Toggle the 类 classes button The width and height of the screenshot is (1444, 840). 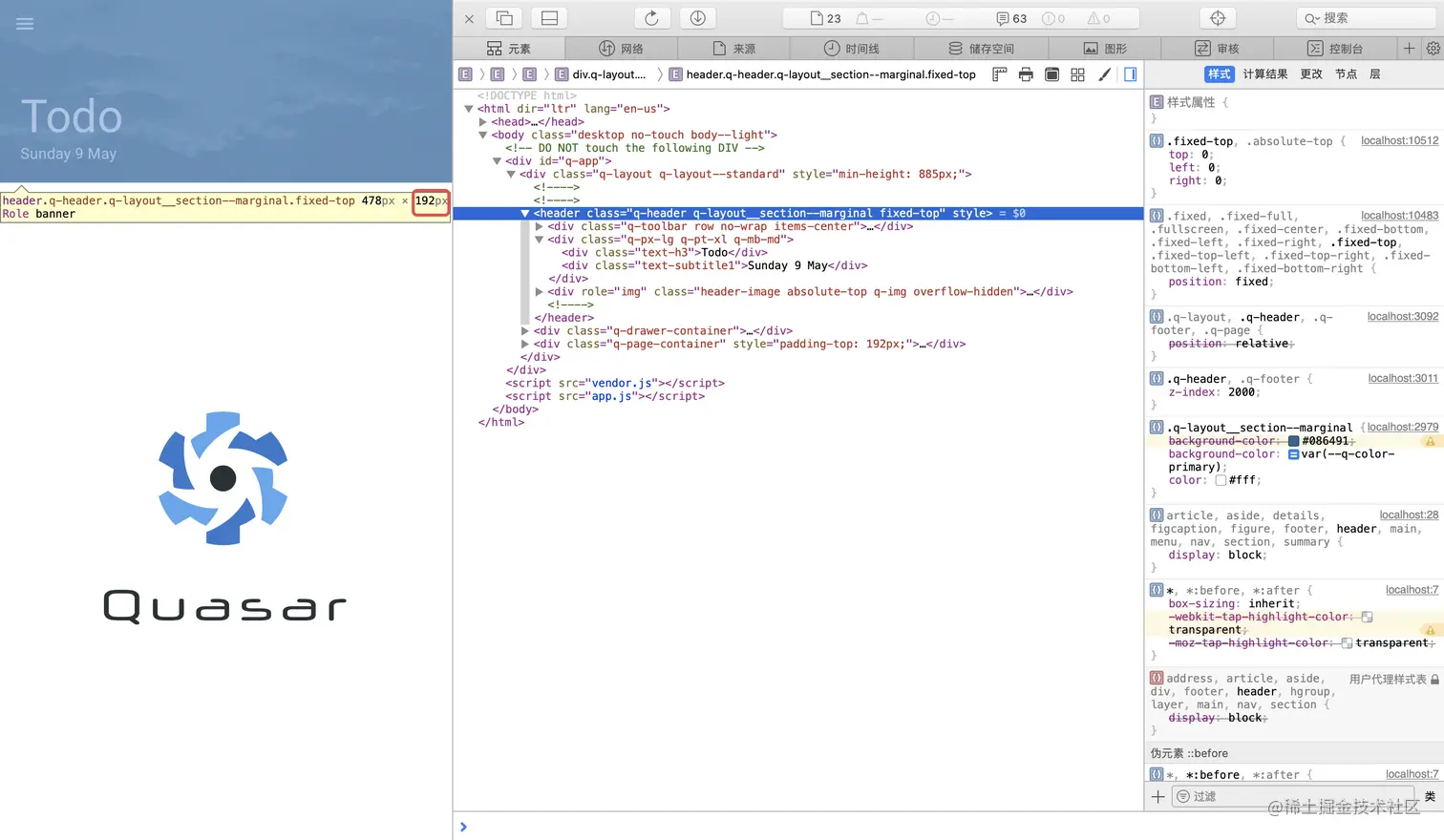[1430, 797]
